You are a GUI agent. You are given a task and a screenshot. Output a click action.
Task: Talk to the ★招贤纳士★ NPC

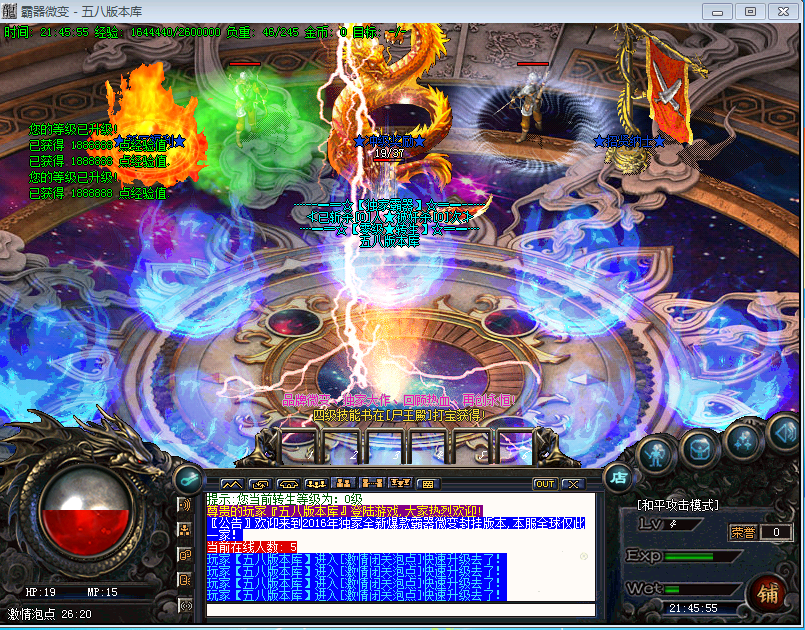(629, 141)
